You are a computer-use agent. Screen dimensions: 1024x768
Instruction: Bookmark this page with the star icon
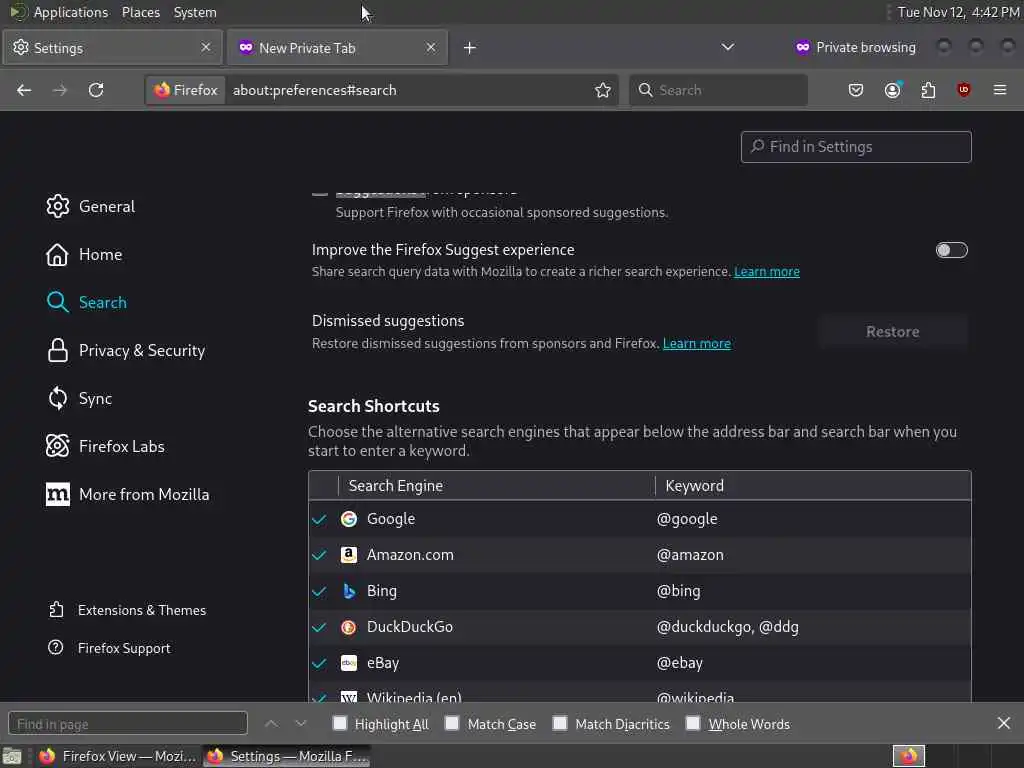603,90
